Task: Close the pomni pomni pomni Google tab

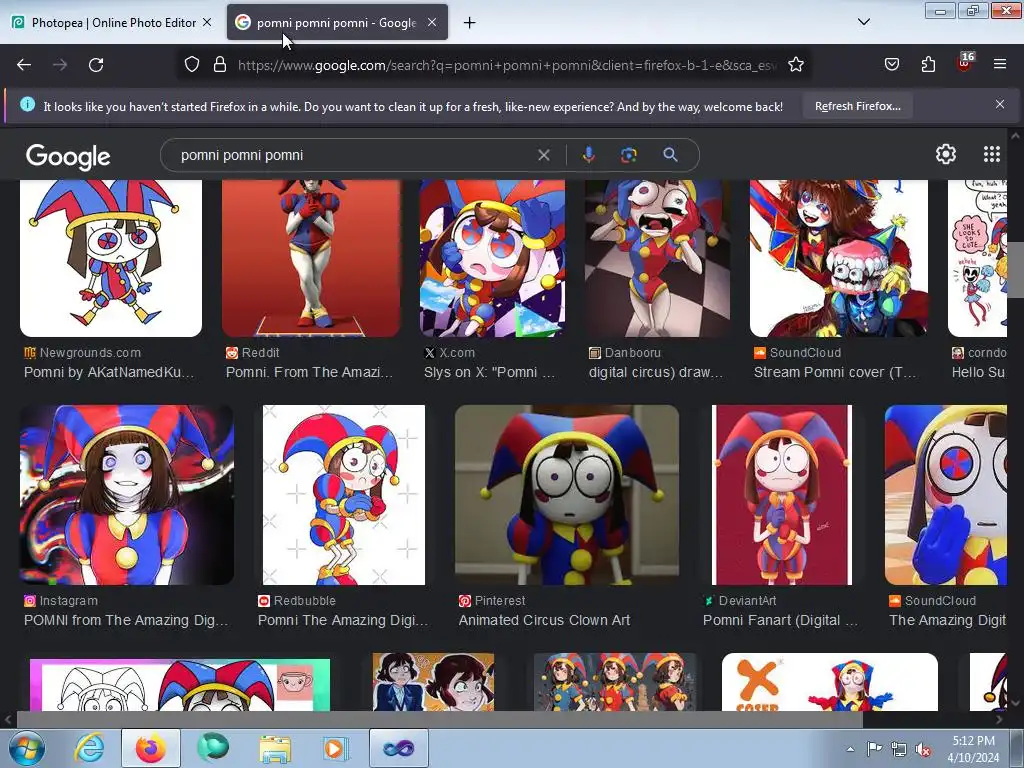Action: point(432,22)
